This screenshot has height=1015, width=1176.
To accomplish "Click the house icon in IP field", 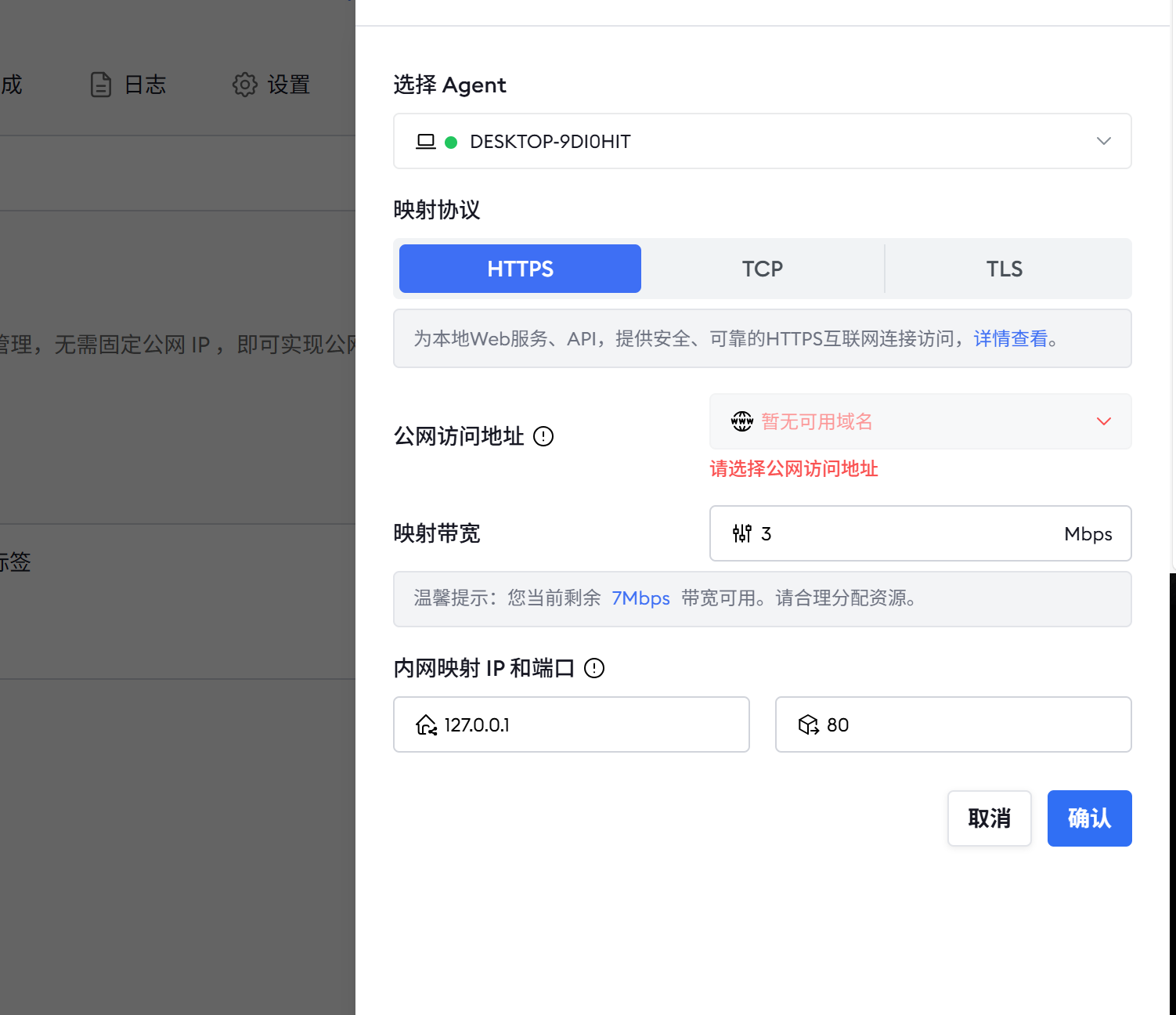I will pos(426,725).
